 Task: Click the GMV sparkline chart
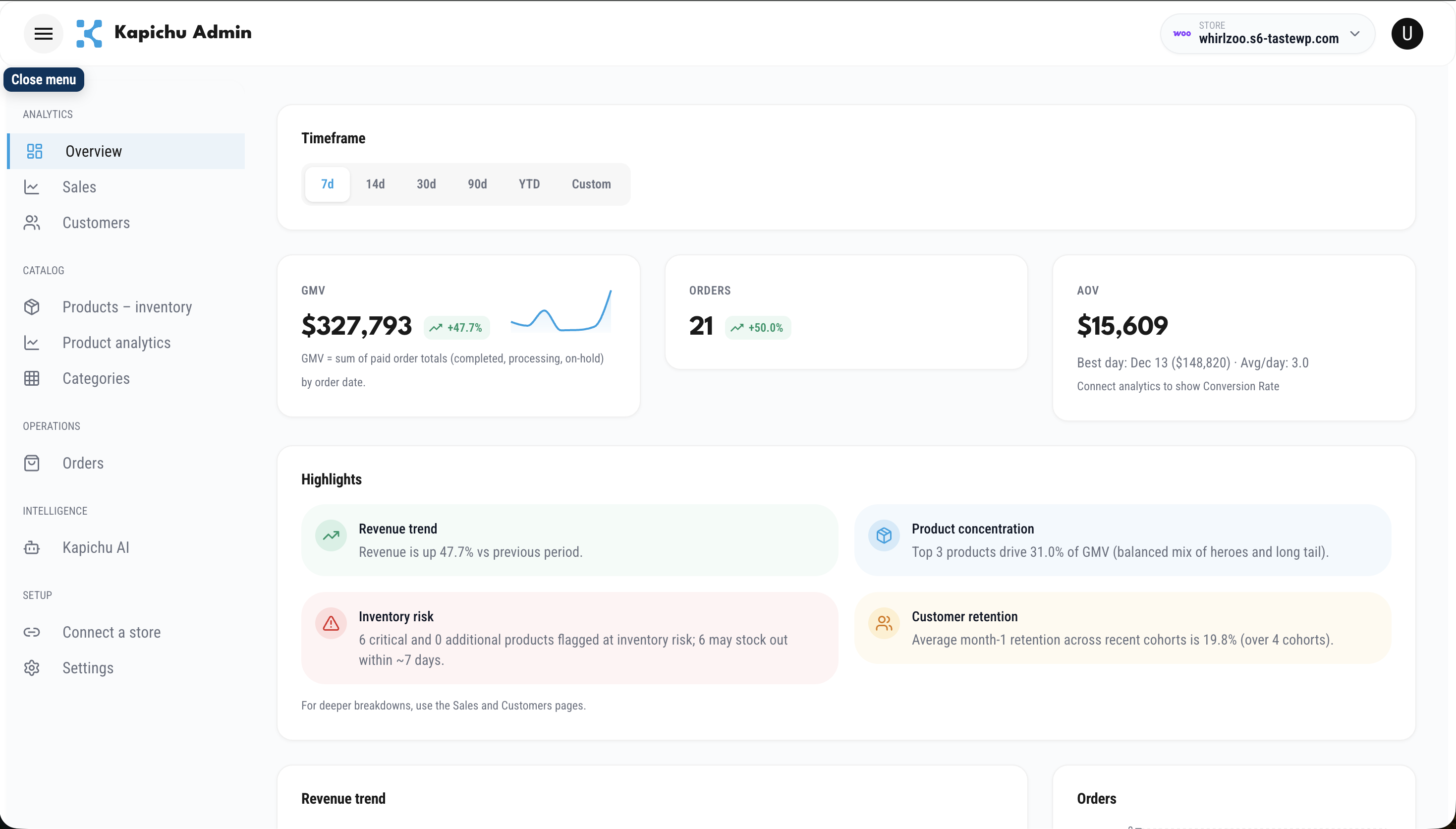coord(561,312)
